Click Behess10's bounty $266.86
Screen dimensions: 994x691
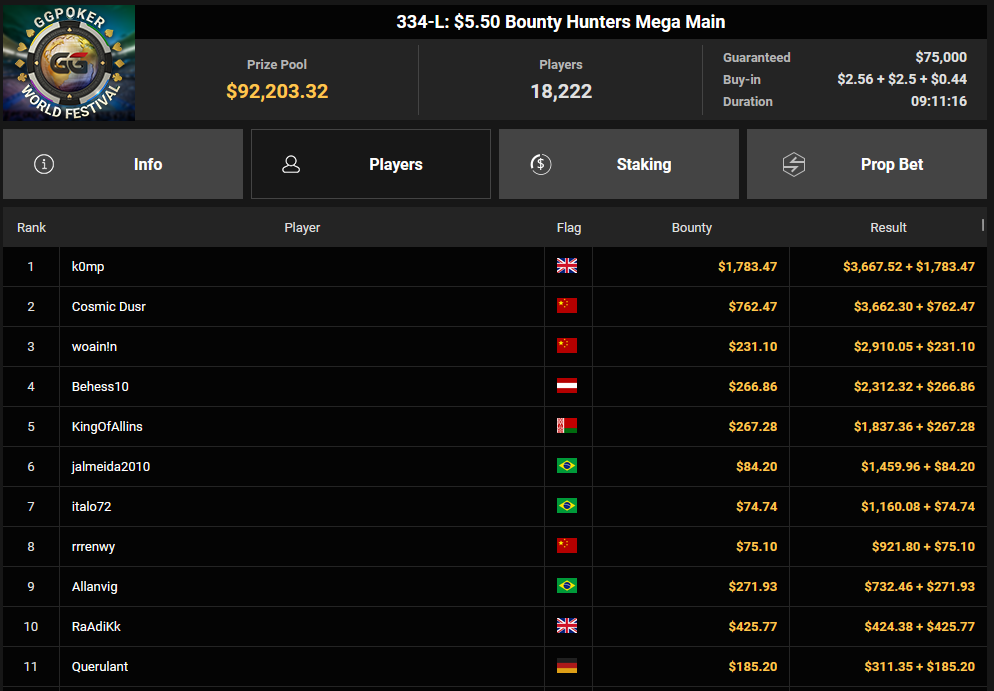pos(752,386)
